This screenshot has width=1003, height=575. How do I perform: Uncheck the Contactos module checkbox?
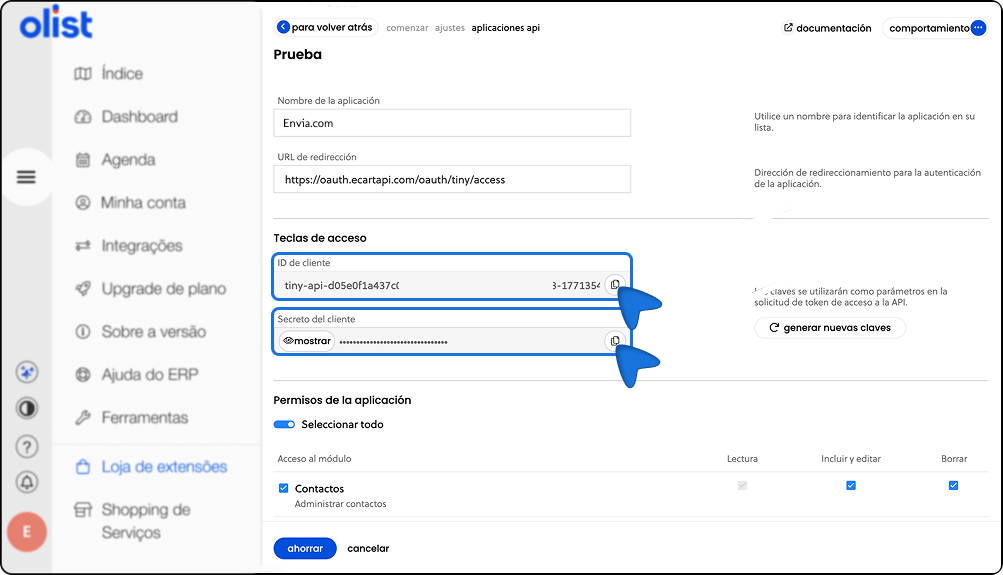coord(283,489)
